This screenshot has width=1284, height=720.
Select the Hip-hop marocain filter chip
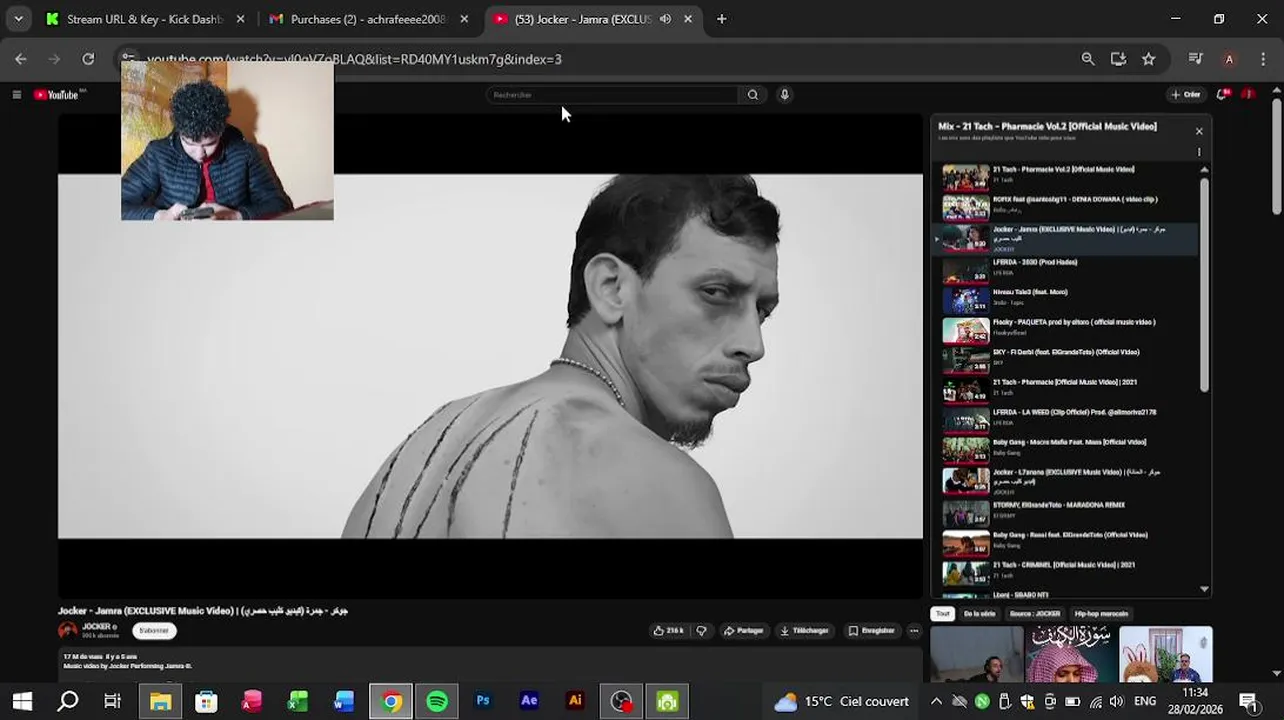coord(1101,613)
